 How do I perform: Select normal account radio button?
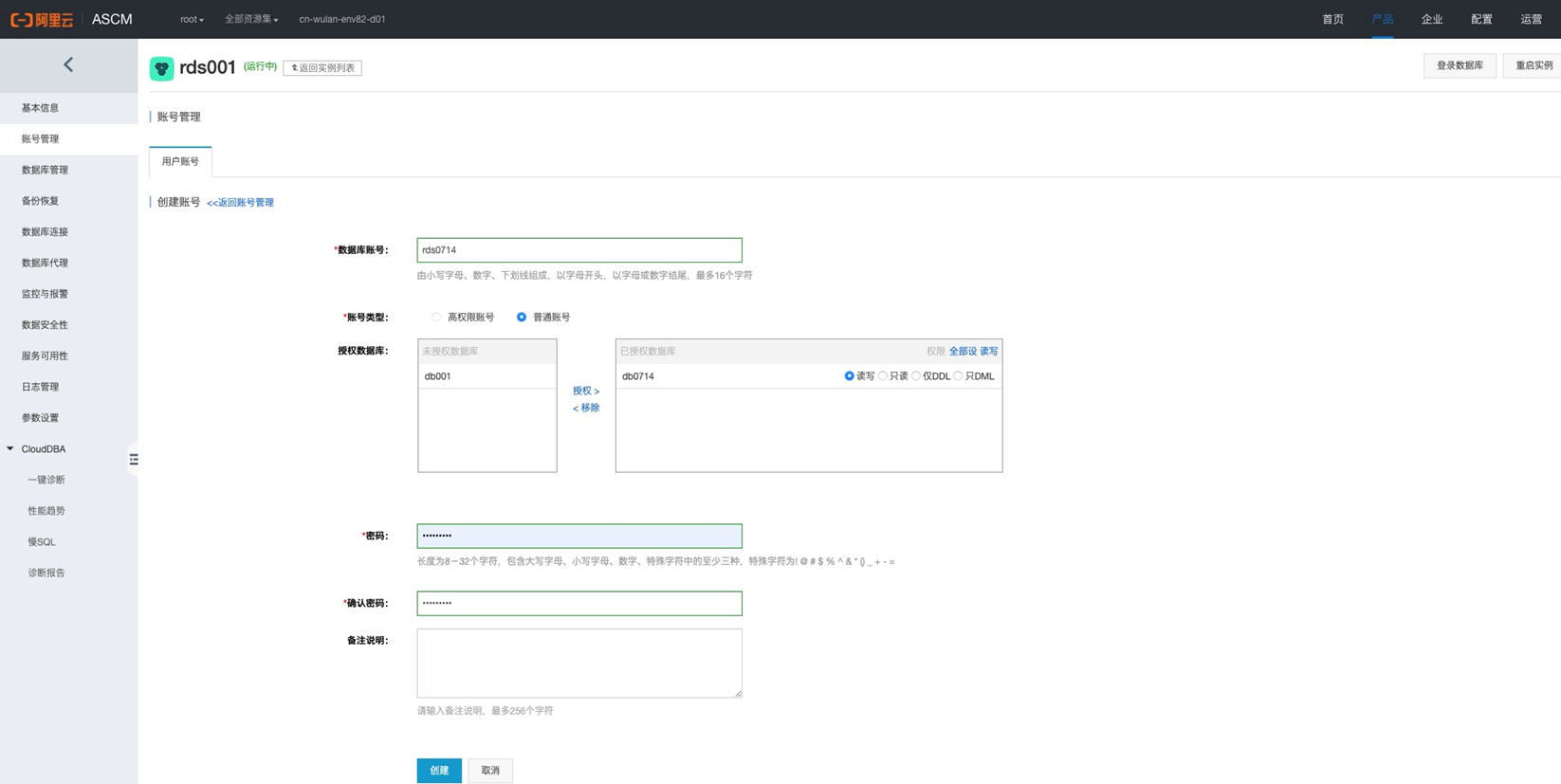pyautogui.click(x=522, y=318)
